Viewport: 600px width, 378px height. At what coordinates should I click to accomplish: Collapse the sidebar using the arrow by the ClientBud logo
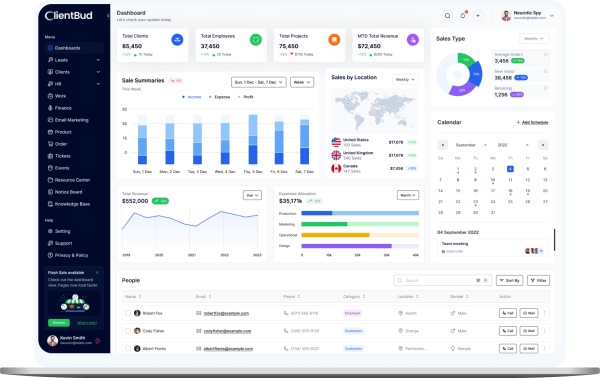click(108, 16)
